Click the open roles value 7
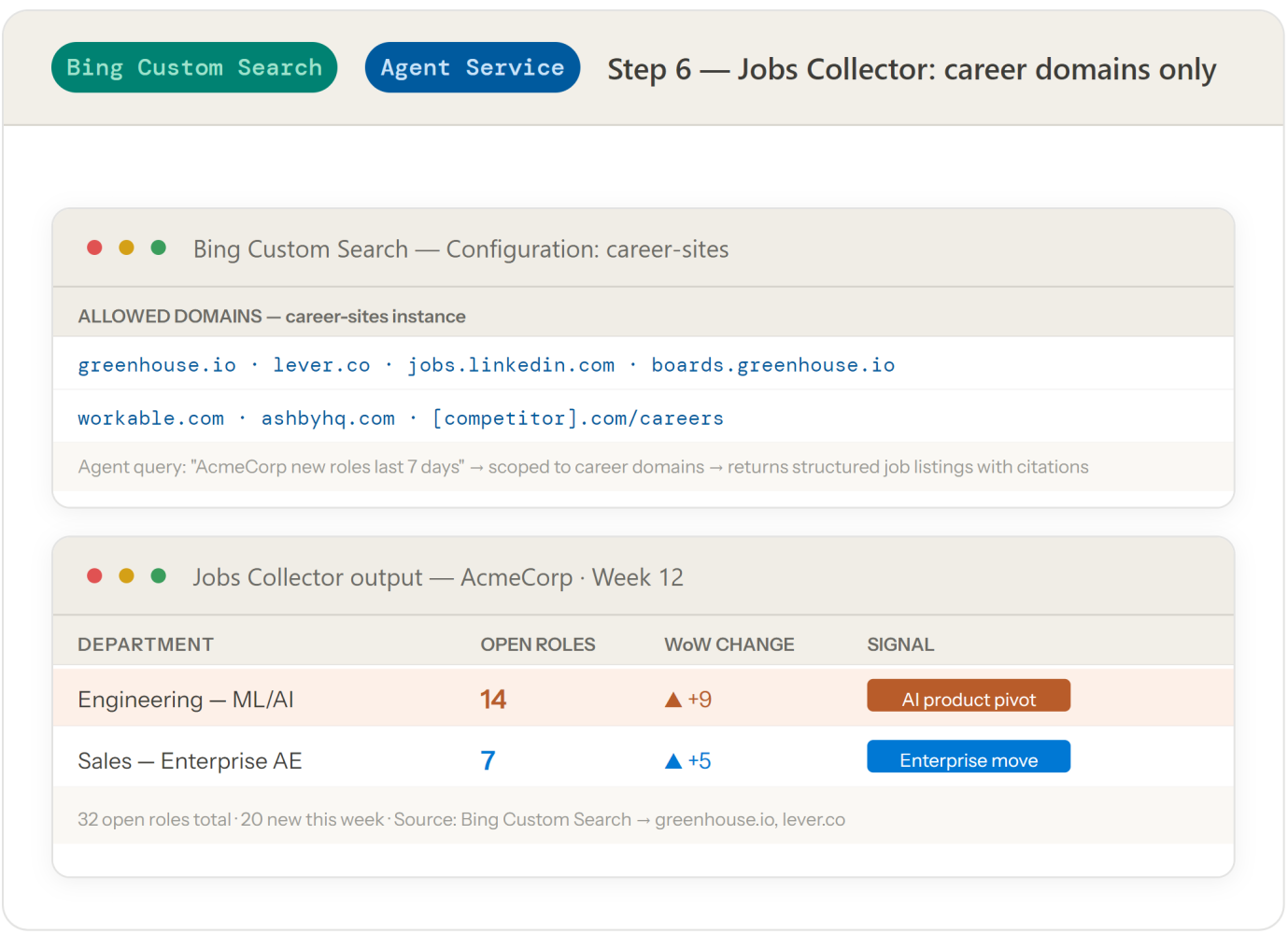The width and height of the screenshot is (1288, 934). click(488, 761)
